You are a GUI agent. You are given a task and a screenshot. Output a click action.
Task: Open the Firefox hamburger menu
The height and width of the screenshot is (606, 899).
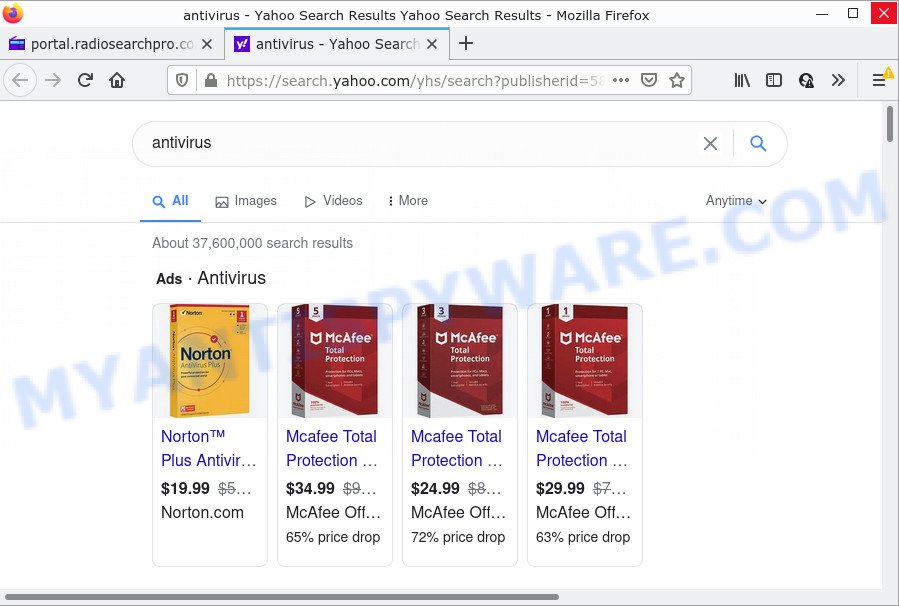pyautogui.click(x=879, y=80)
